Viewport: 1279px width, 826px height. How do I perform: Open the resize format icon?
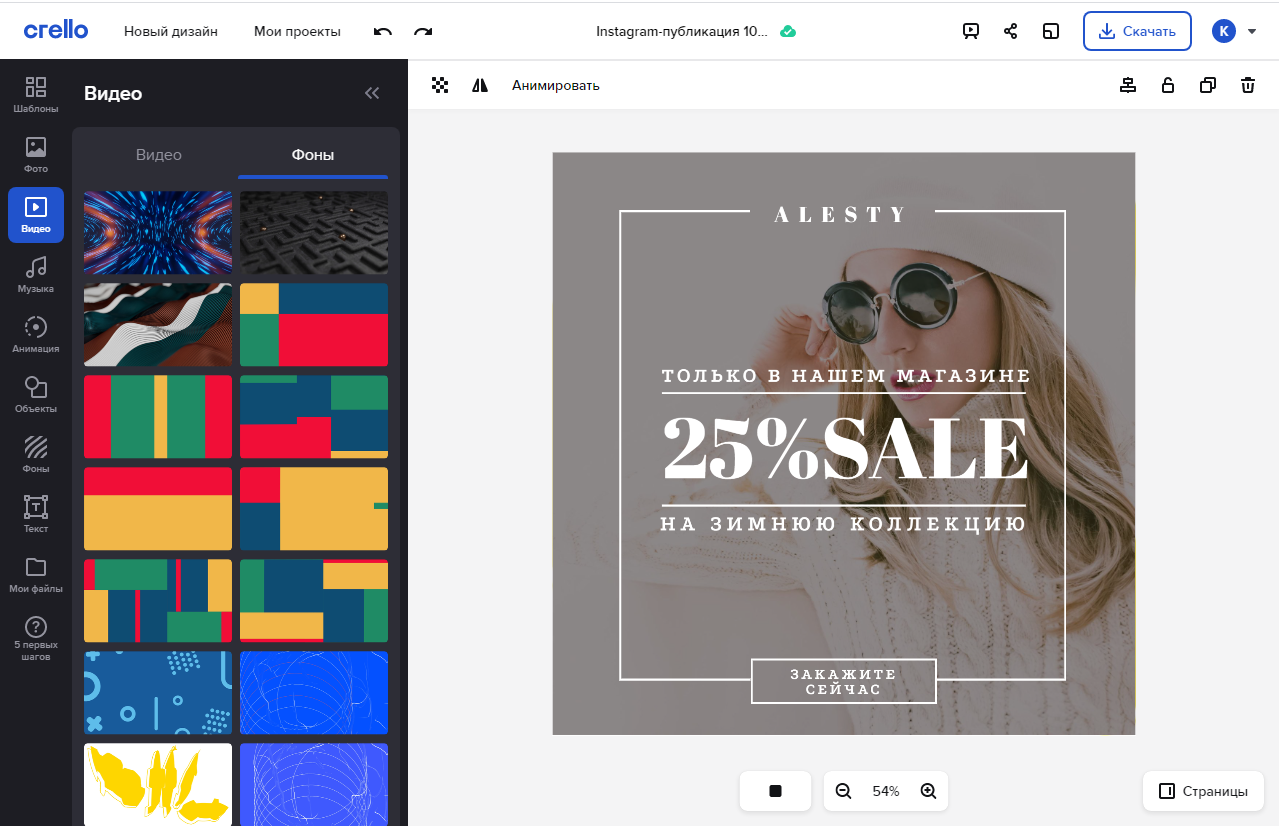pos(1050,31)
